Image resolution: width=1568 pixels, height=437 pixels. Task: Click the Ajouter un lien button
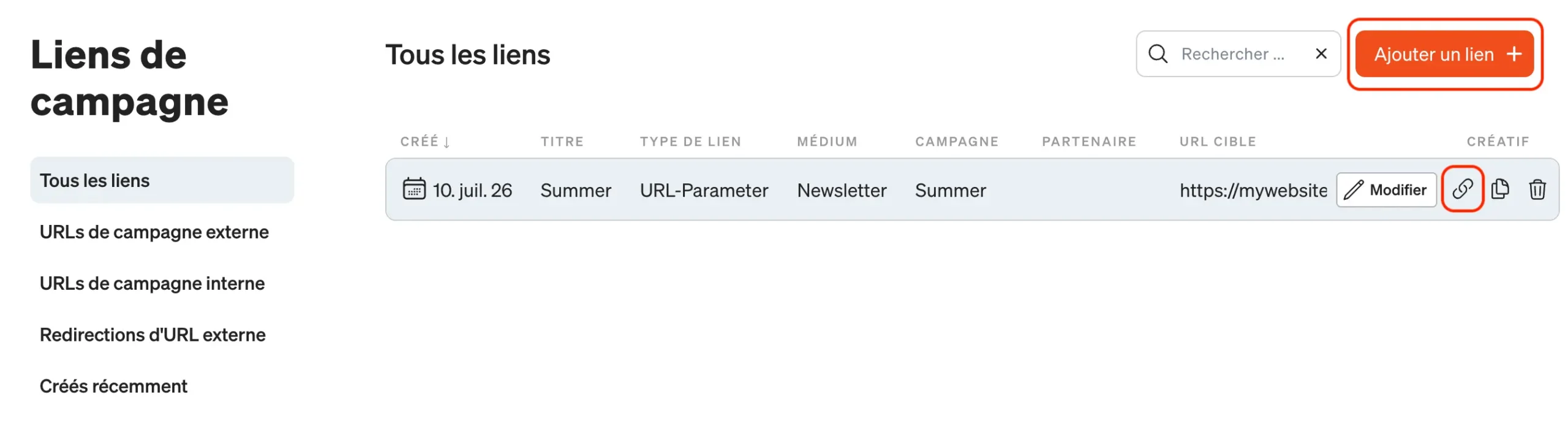pos(1444,54)
